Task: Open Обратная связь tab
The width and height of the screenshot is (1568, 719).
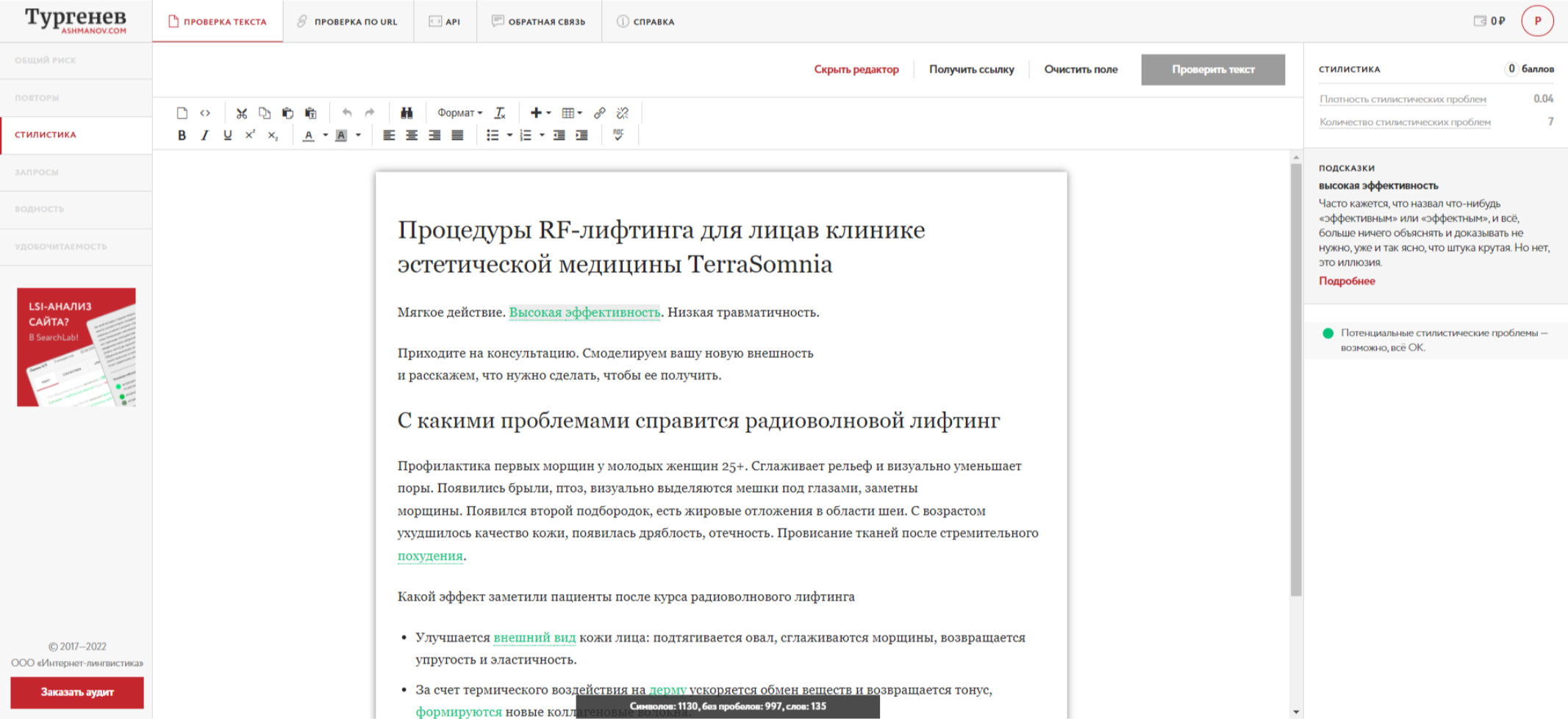Action: pos(539,21)
